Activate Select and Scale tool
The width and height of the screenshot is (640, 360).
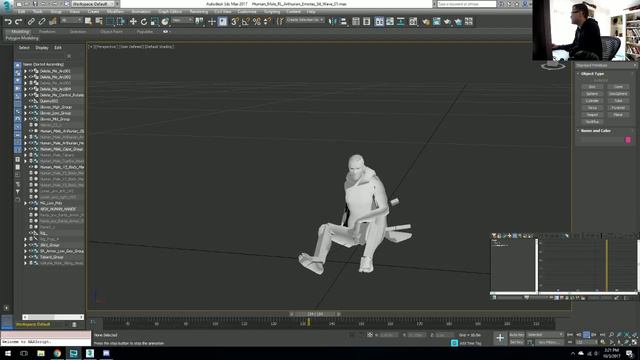(x=154, y=22)
